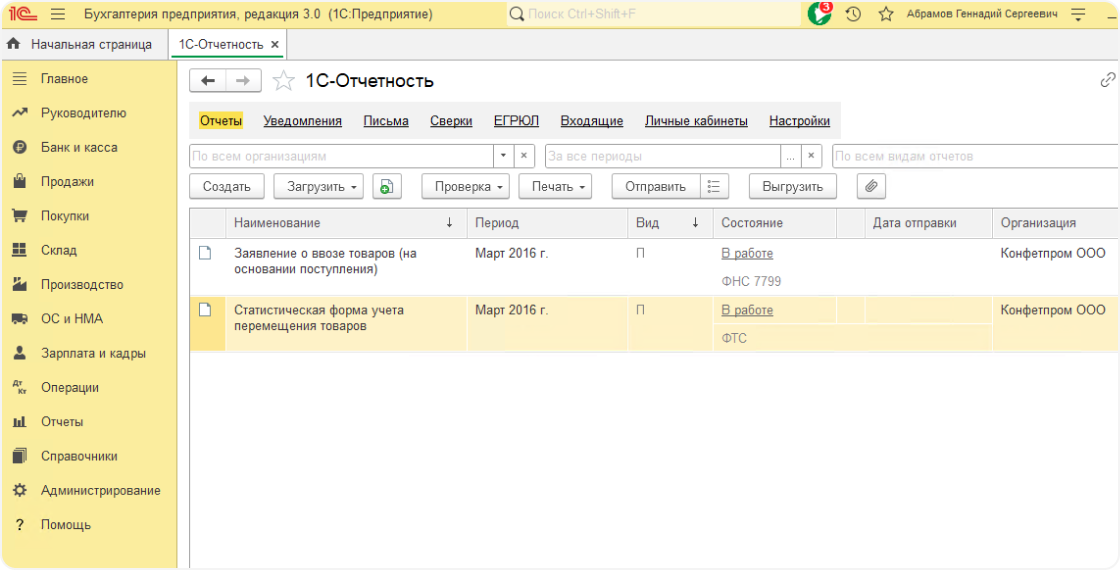Open В работе link for Заявление о ввозе

coord(747,254)
